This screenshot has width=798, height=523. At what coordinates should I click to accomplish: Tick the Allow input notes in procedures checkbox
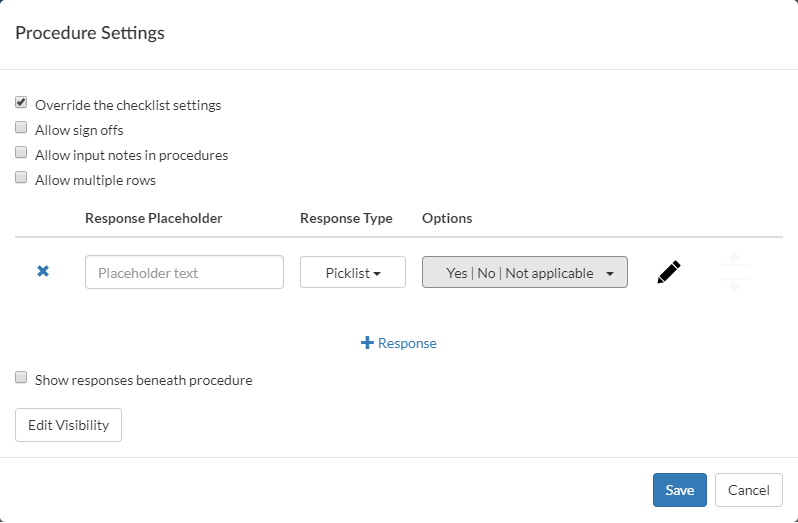pos(21,153)
